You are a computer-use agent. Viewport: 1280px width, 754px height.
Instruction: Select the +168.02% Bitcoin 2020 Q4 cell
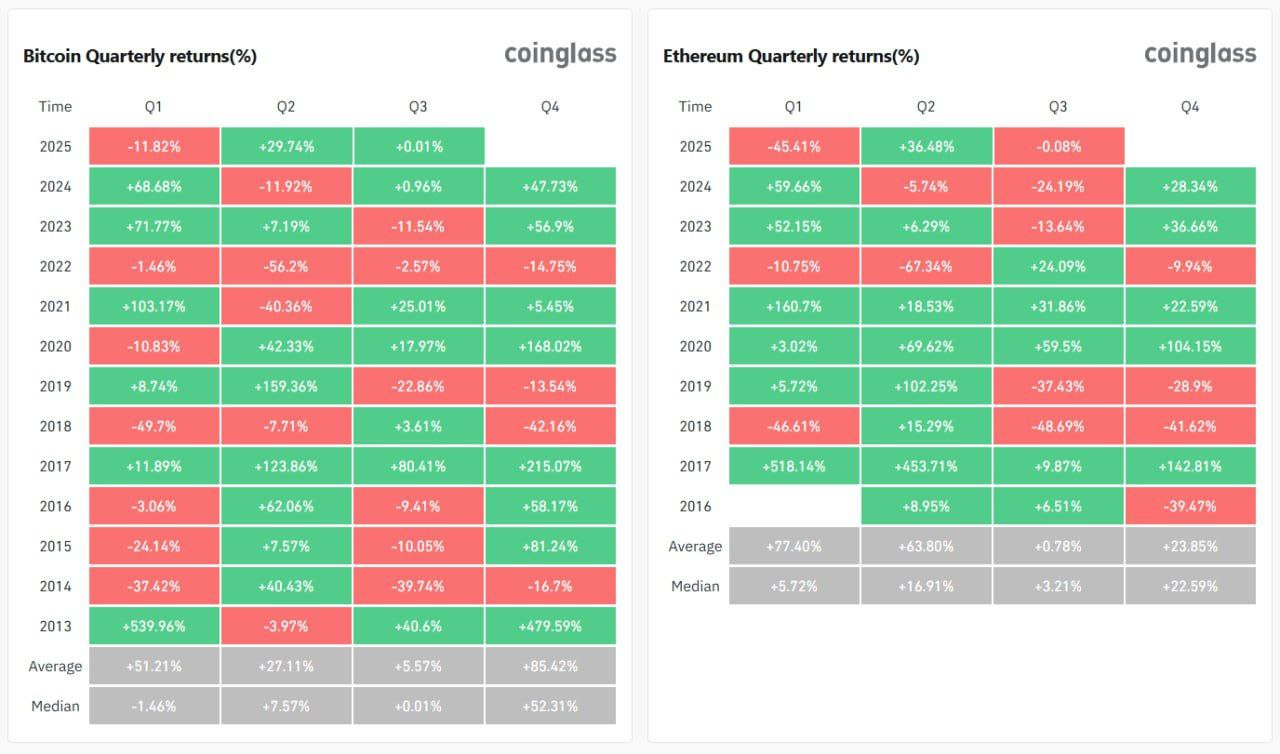(550, 346)
